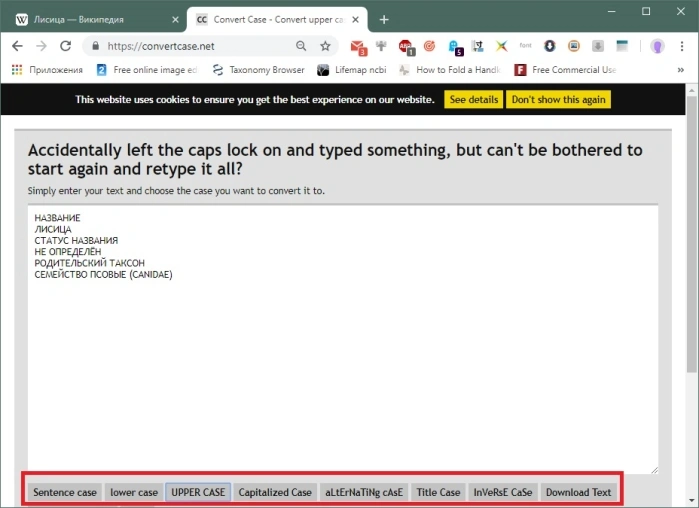
Task: Click inside the text conversion area
Action: click(343, 339)
